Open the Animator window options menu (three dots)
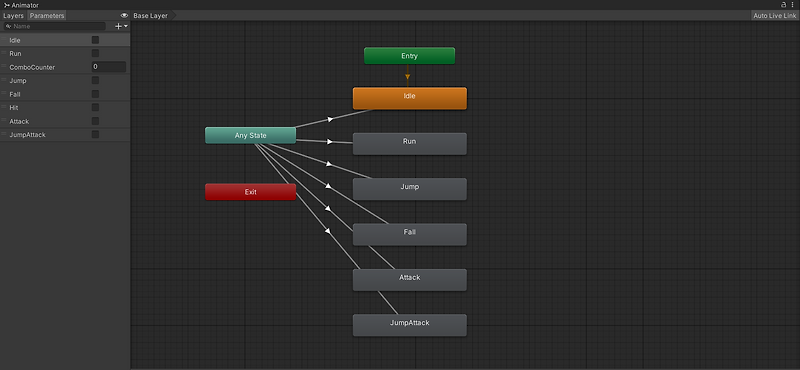800x370 pixels. 793,5
